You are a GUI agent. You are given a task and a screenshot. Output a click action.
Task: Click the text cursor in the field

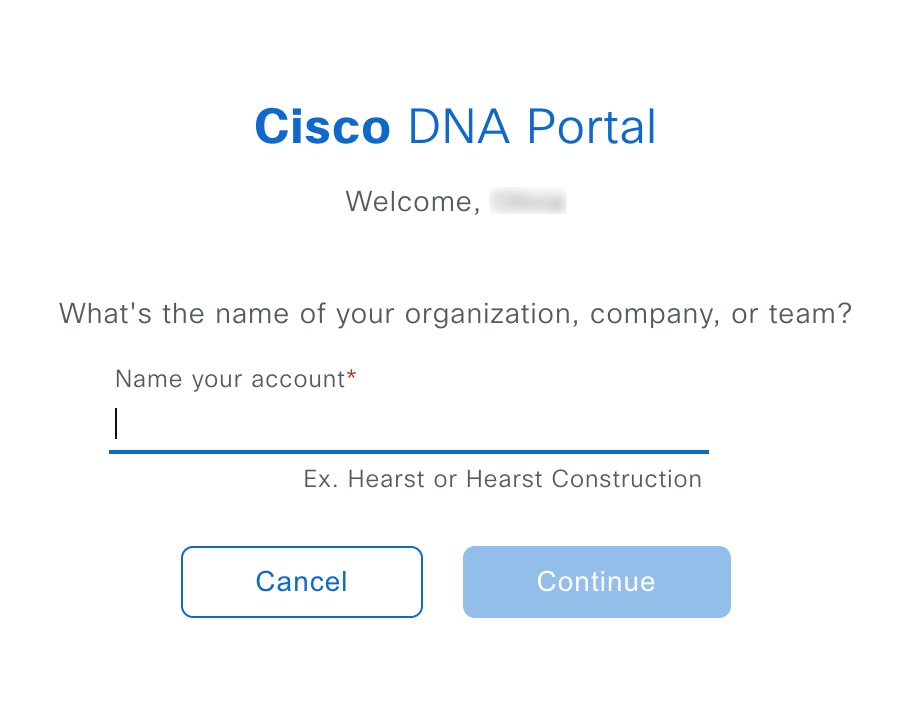(x=117, y=424)
